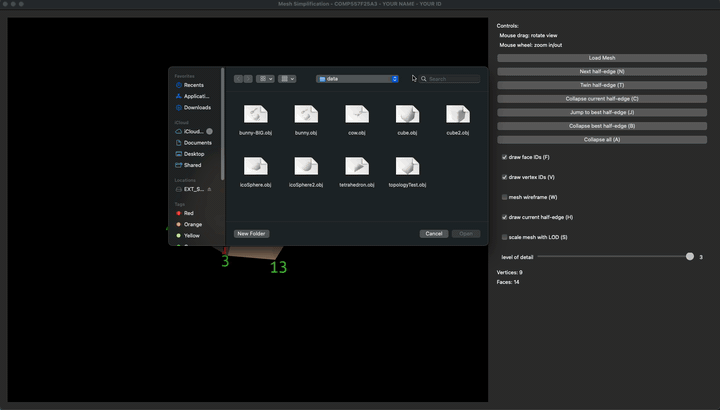Click the 'Vertices: 9' status text
The width and height of the screenshot is (720, 410).
point(509,272)
